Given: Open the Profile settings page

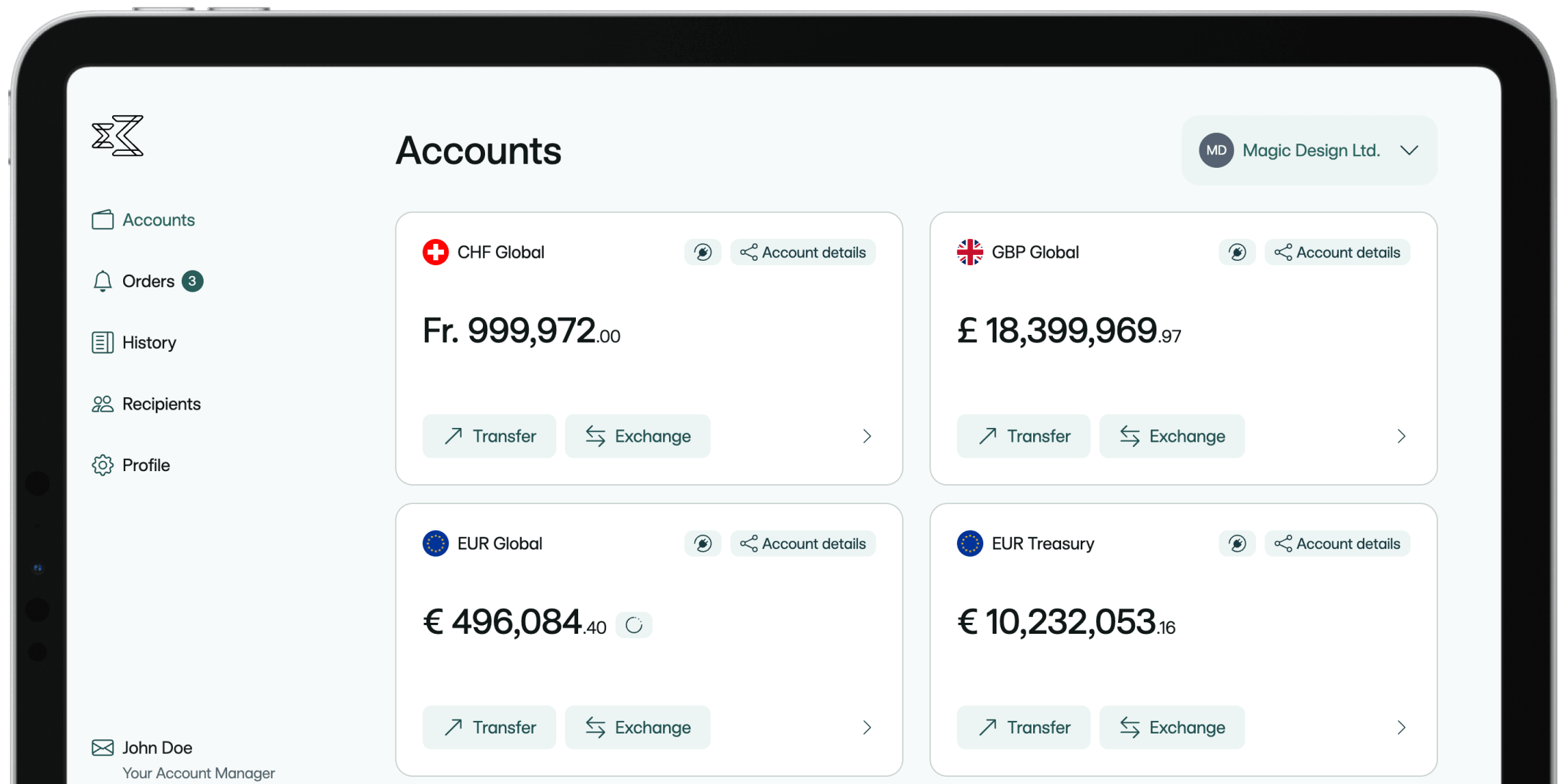Looking at the screenshot, I should 146,465.
